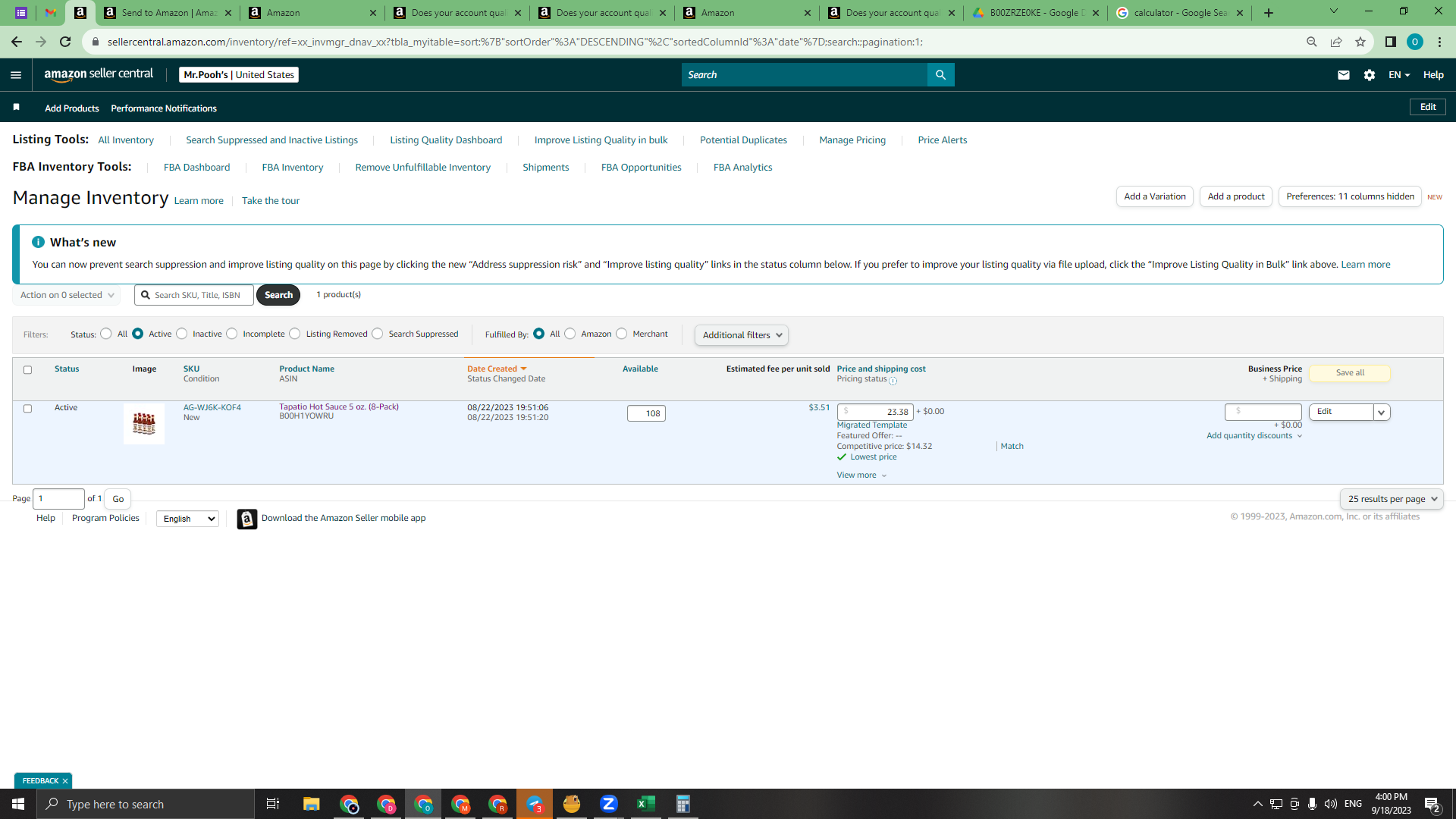The width and height of the screenshot is (1456, 819).
Task: Open the Shipments FBA tool
Action: point(545,168)
